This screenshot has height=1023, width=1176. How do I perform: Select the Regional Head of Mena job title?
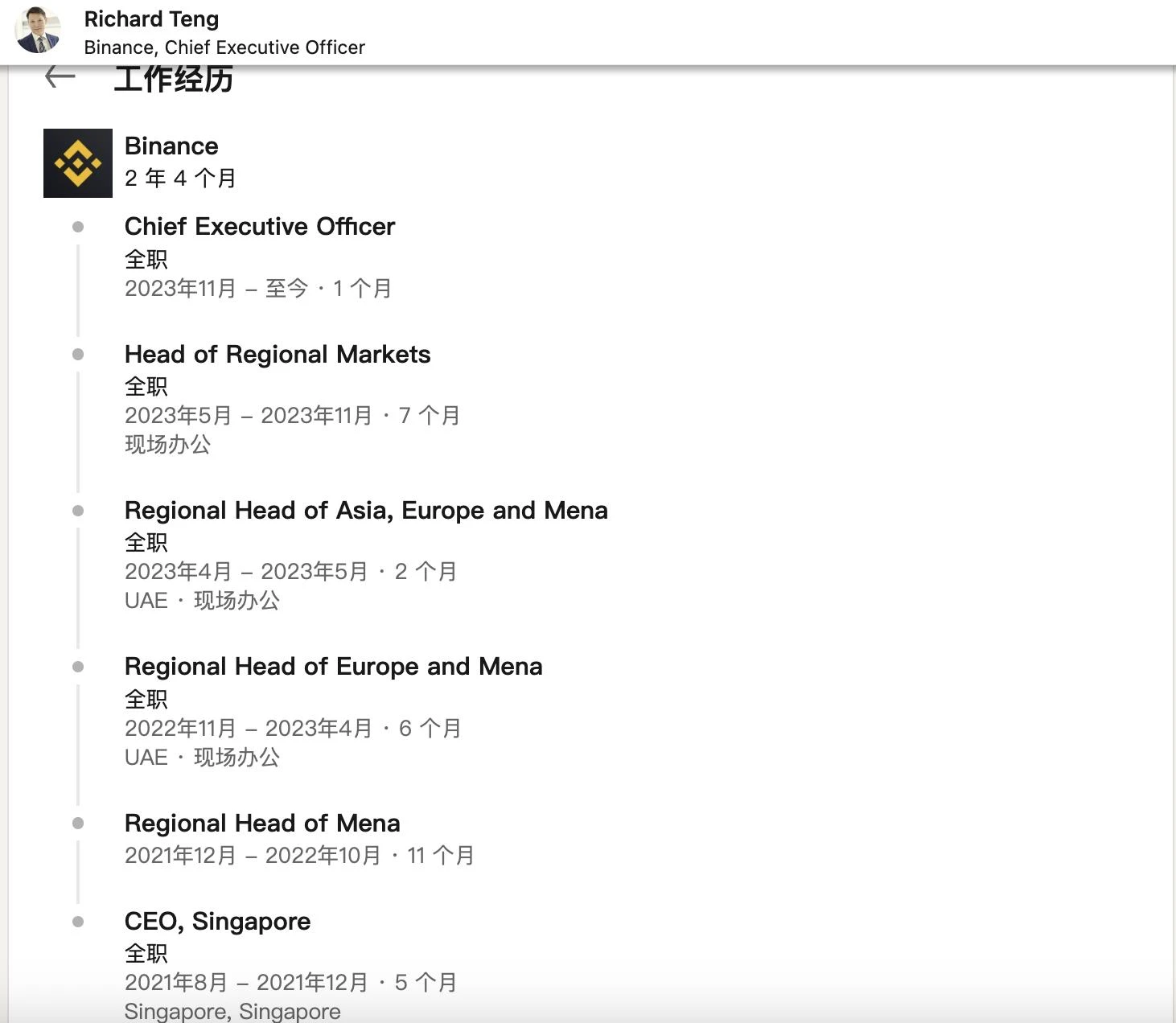(x=262, y=823)
